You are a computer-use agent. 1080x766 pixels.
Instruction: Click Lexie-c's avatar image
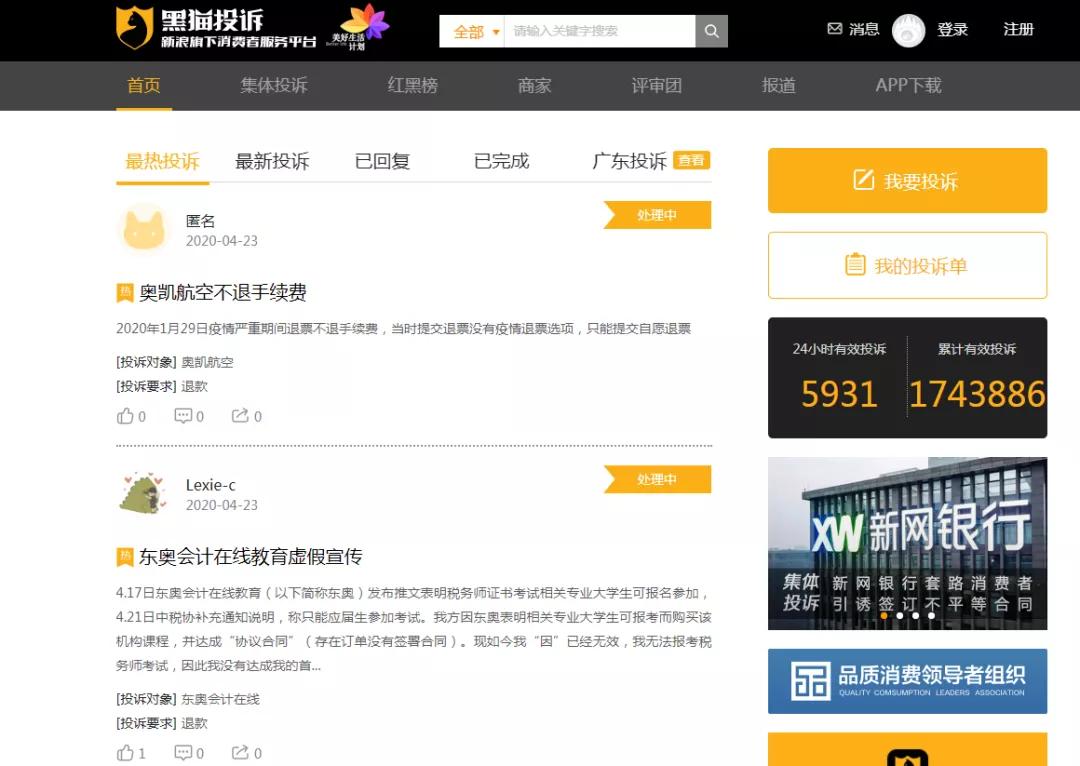pyautogui.click(x=143, y=493)
